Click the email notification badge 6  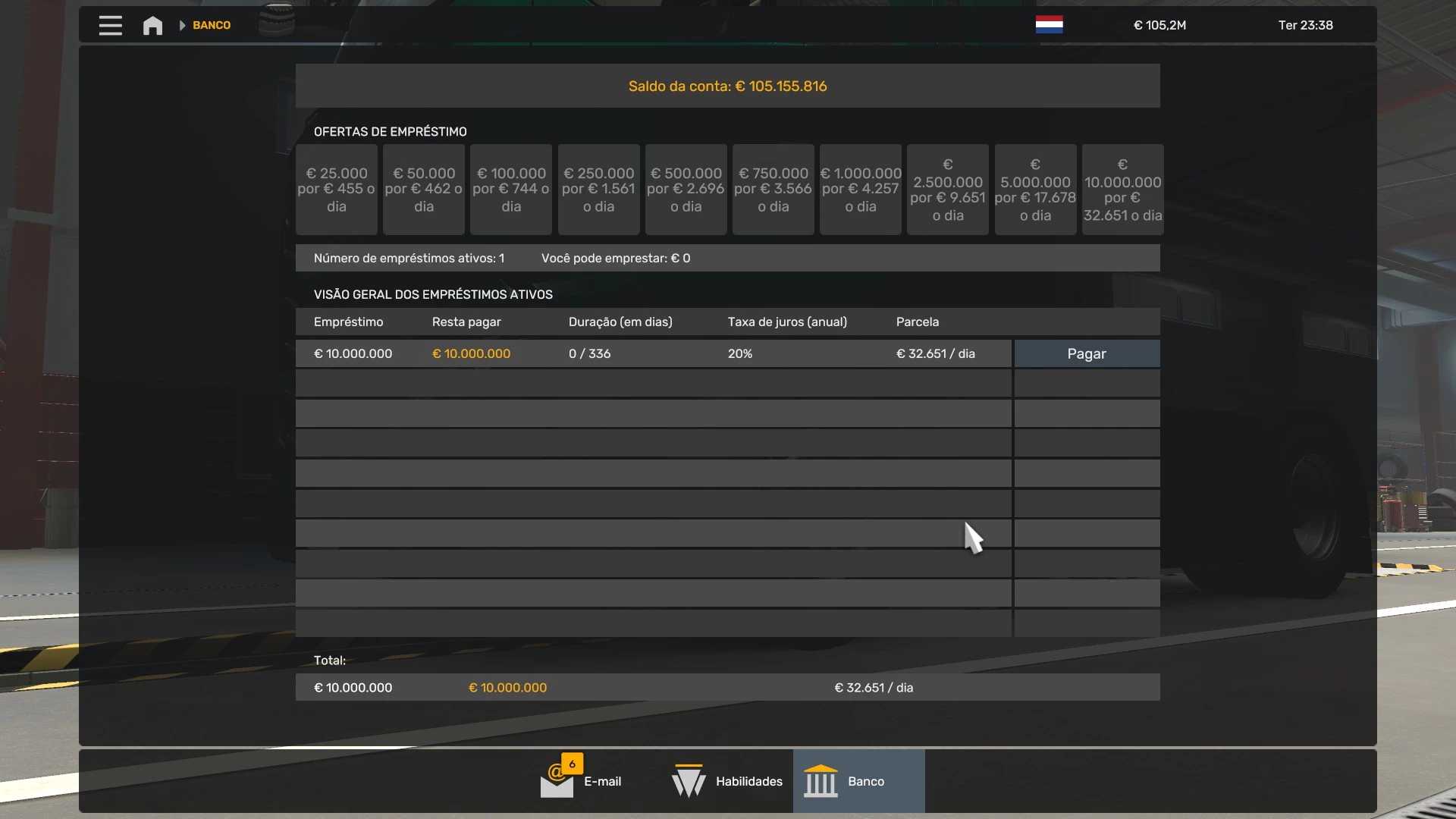573,764
